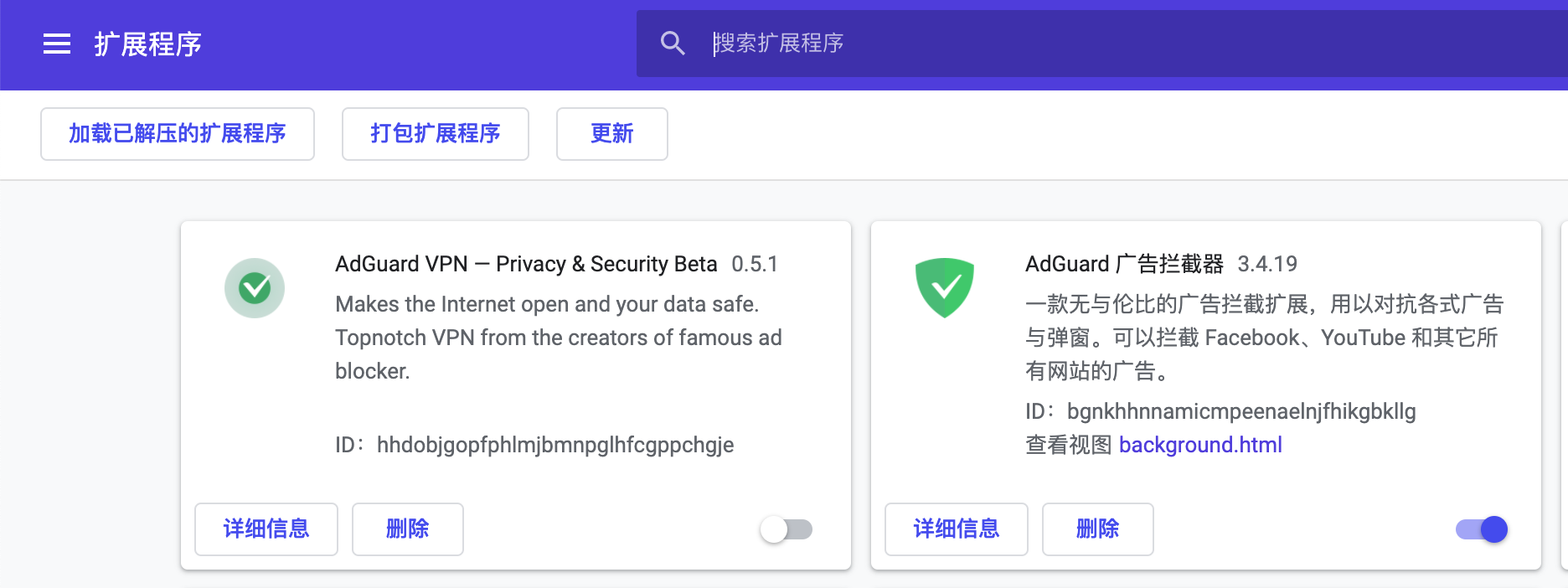Image resolution: width=1568 pixels, height=588 pixels.
Task: Click the 更新 button
Action: click(x=612, y=134)
